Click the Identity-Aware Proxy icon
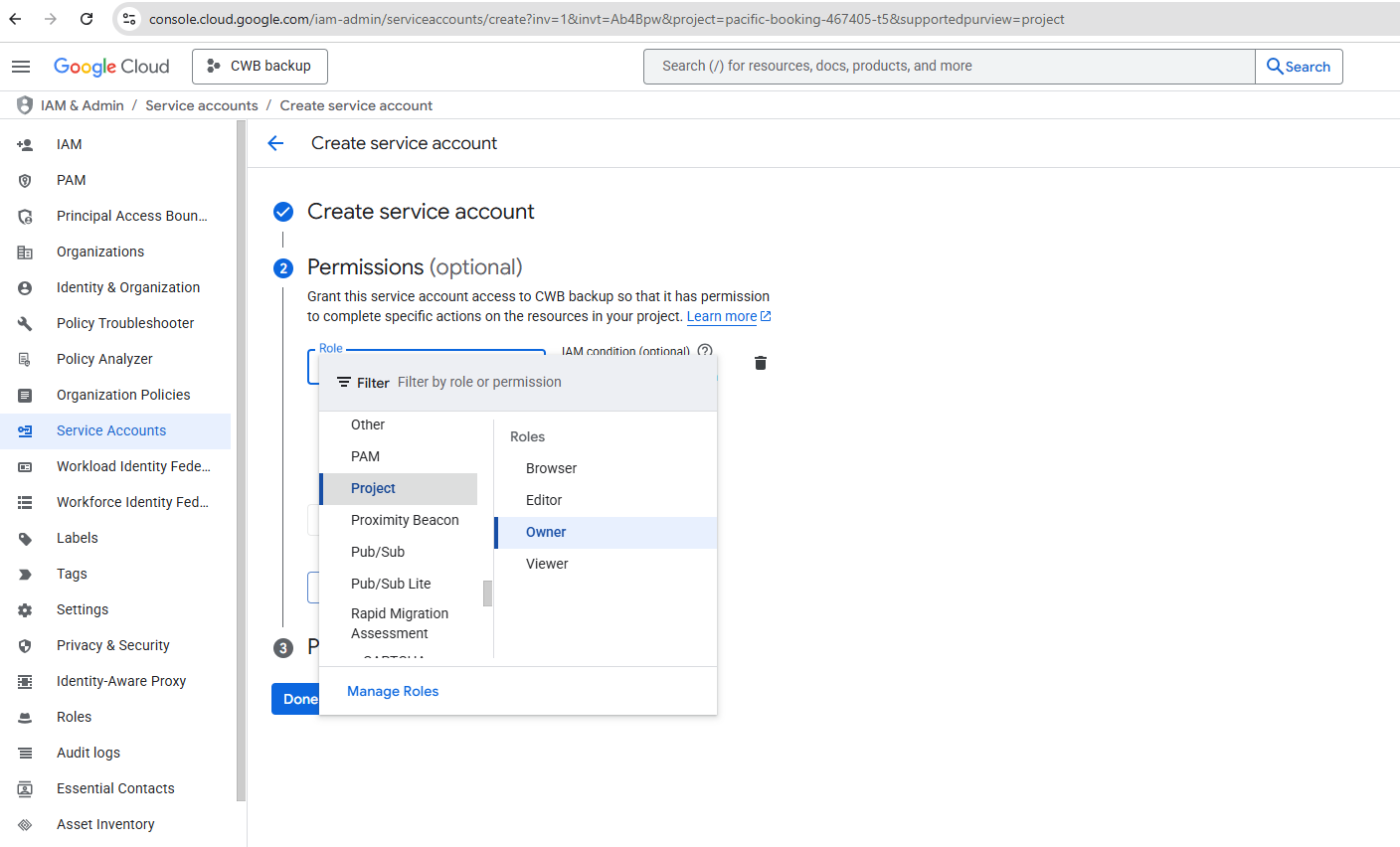Viewport: 1400px width, 847px height. coord(25,681)
